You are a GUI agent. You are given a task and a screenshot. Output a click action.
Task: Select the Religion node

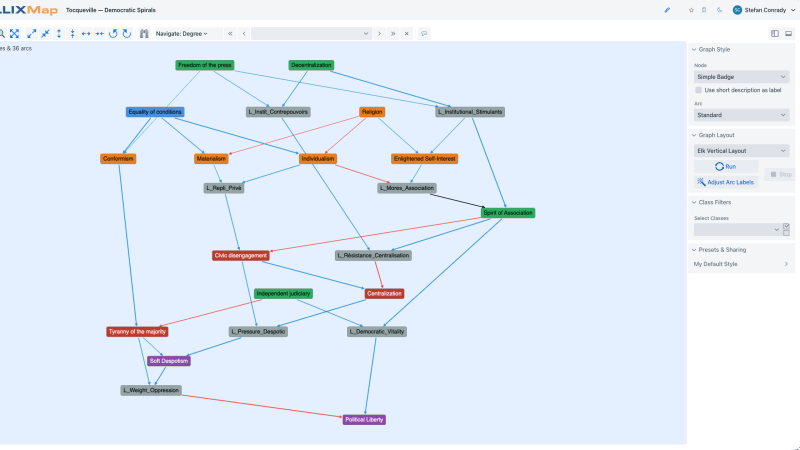pos(372,112)
